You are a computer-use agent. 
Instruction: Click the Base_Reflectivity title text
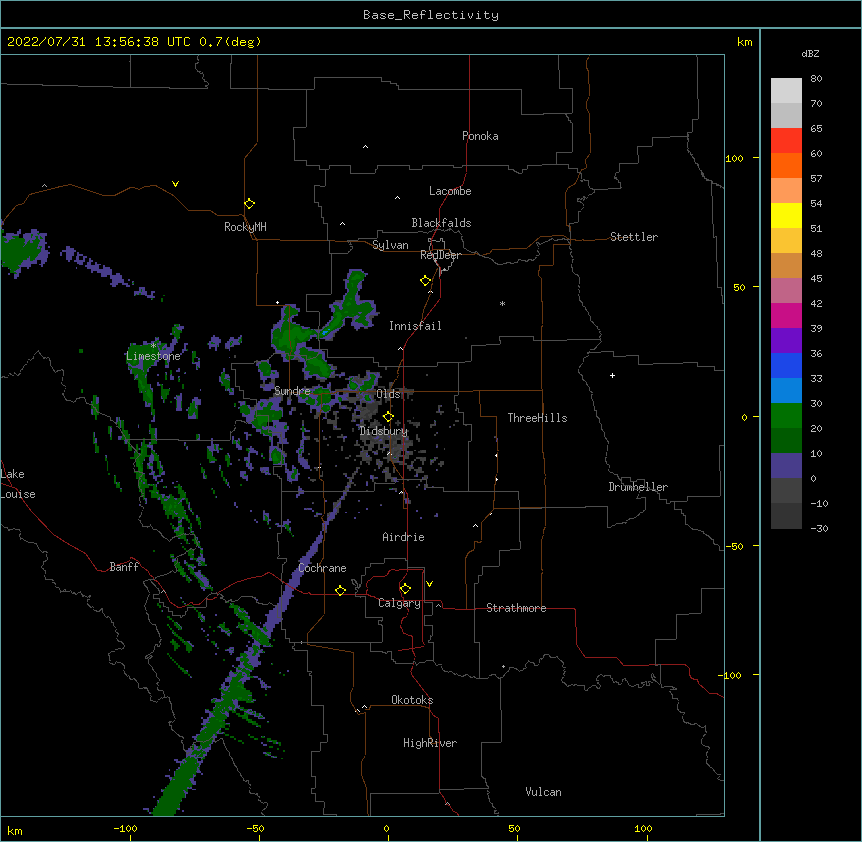(431, 15)
